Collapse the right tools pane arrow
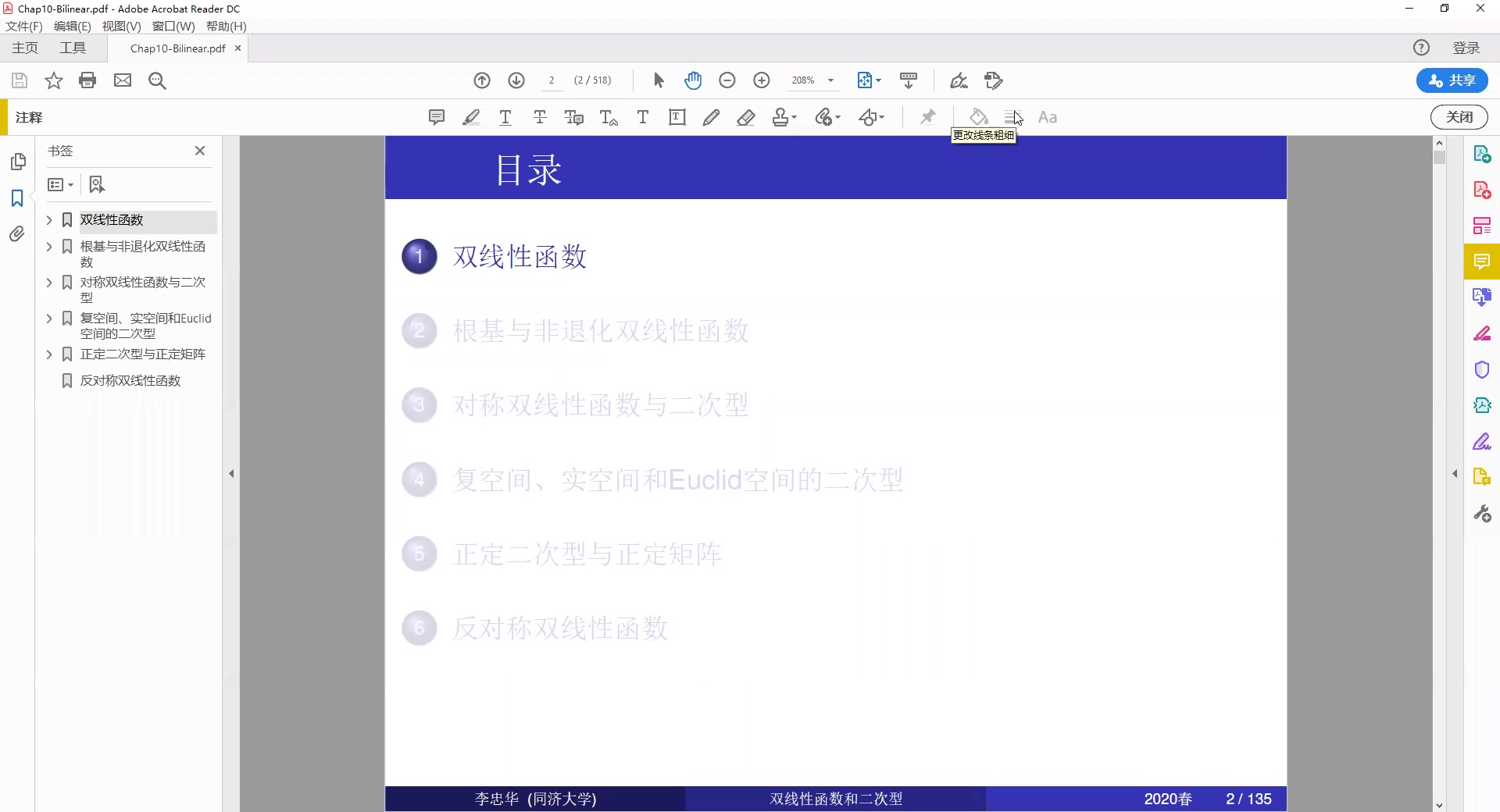Screen dimensions: 1500x812 (x=1455, y=474)
